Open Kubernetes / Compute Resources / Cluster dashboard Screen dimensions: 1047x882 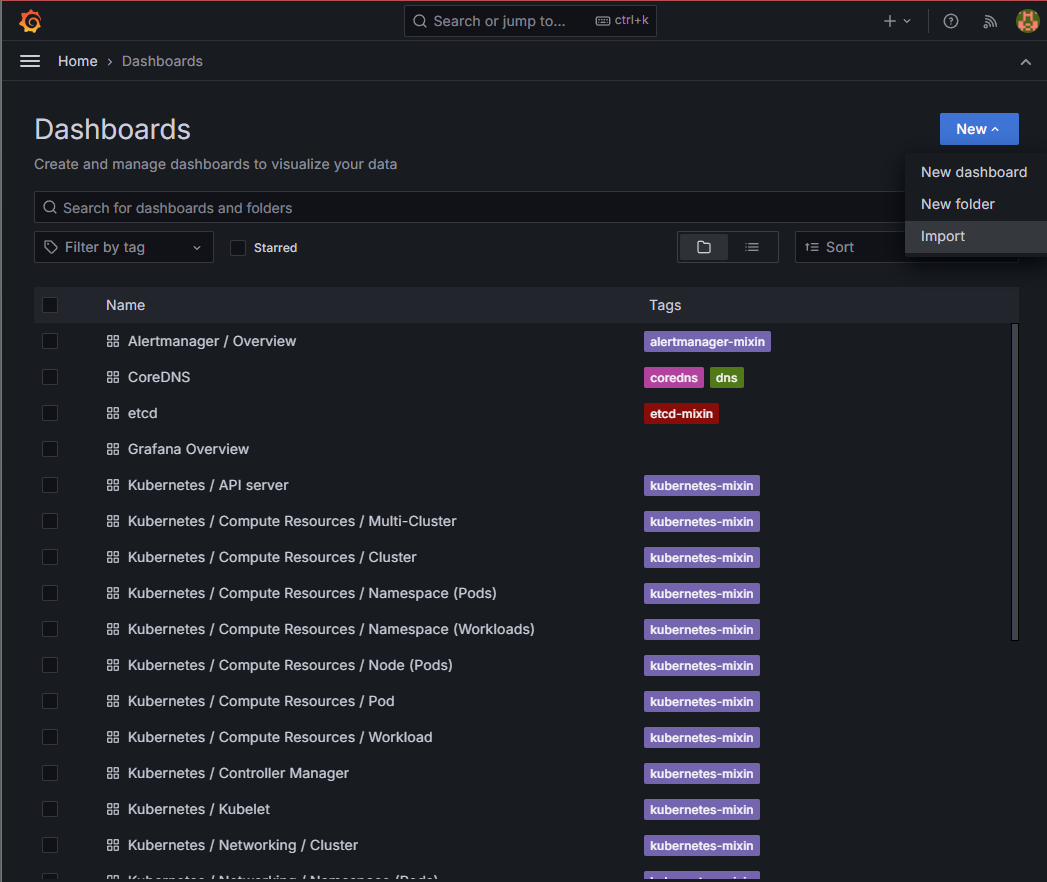tap(272, 558)
